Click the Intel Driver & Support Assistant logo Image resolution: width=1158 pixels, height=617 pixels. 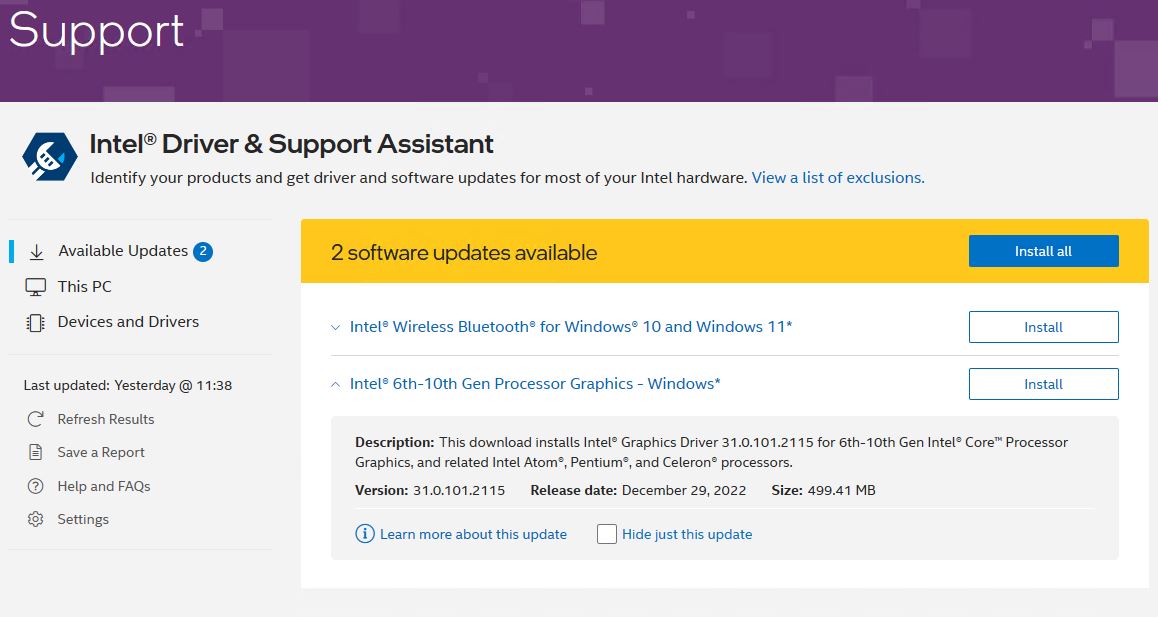click(x=50, y=156)
